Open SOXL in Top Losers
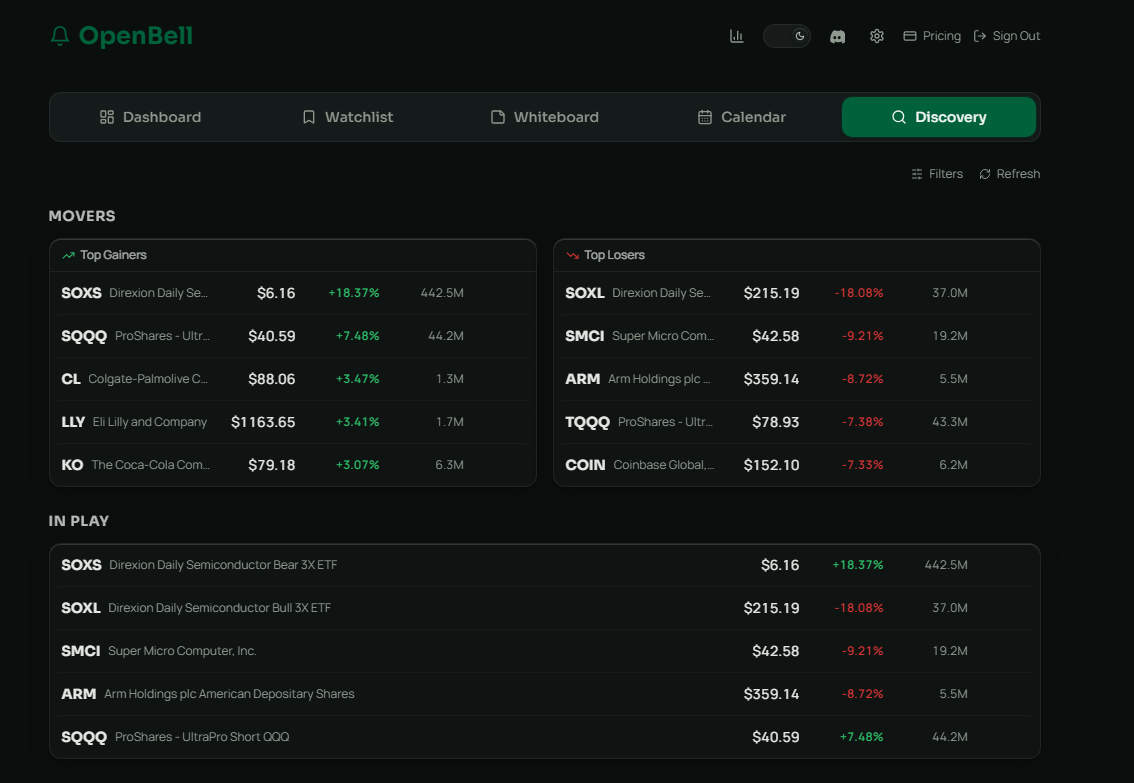 pyautogui.click(x=797, y=293)
